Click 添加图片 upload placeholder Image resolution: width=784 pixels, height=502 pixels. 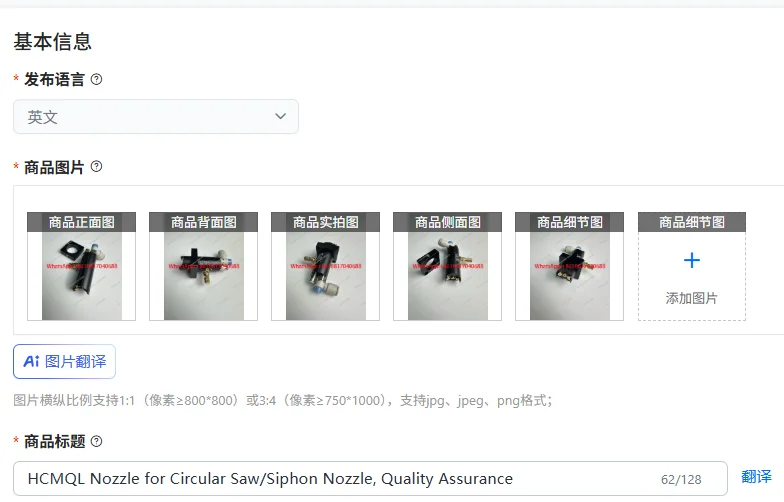point(692,276)
